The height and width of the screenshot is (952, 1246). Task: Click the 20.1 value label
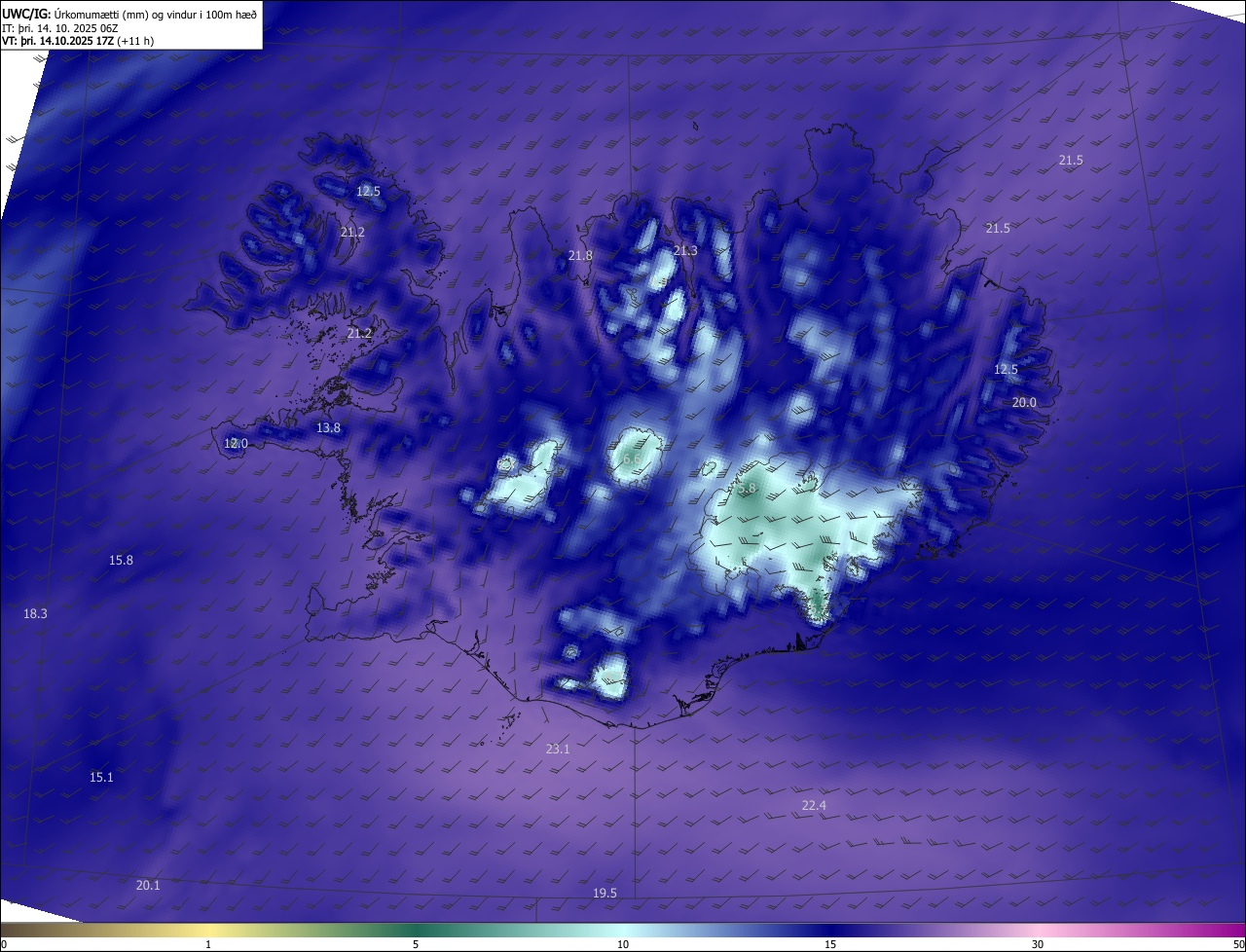(148, 885)
